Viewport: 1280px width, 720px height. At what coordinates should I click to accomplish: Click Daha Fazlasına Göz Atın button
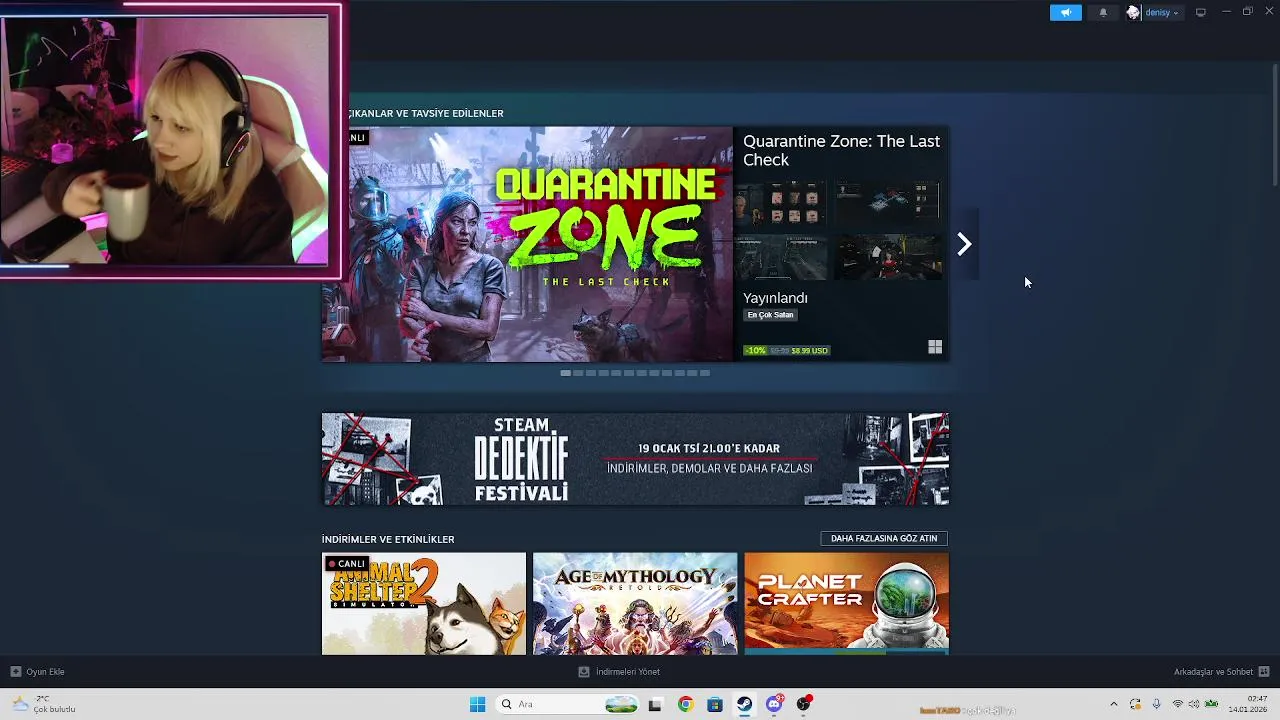pyautogui.click(x=884, y=538)
